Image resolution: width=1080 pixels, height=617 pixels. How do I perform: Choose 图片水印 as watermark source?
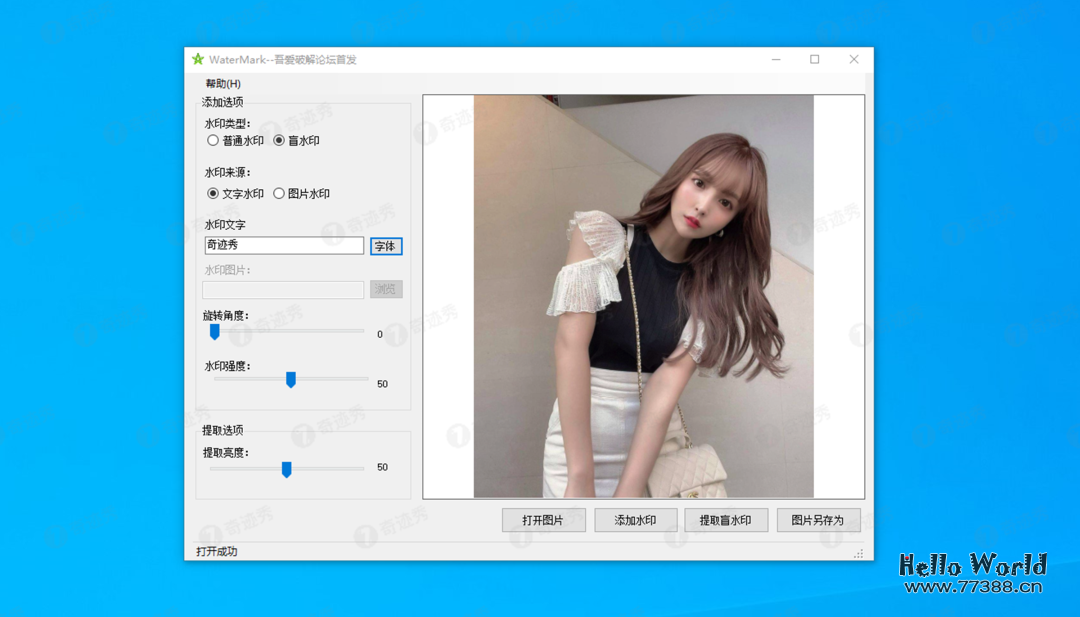[x=279, y=194]
